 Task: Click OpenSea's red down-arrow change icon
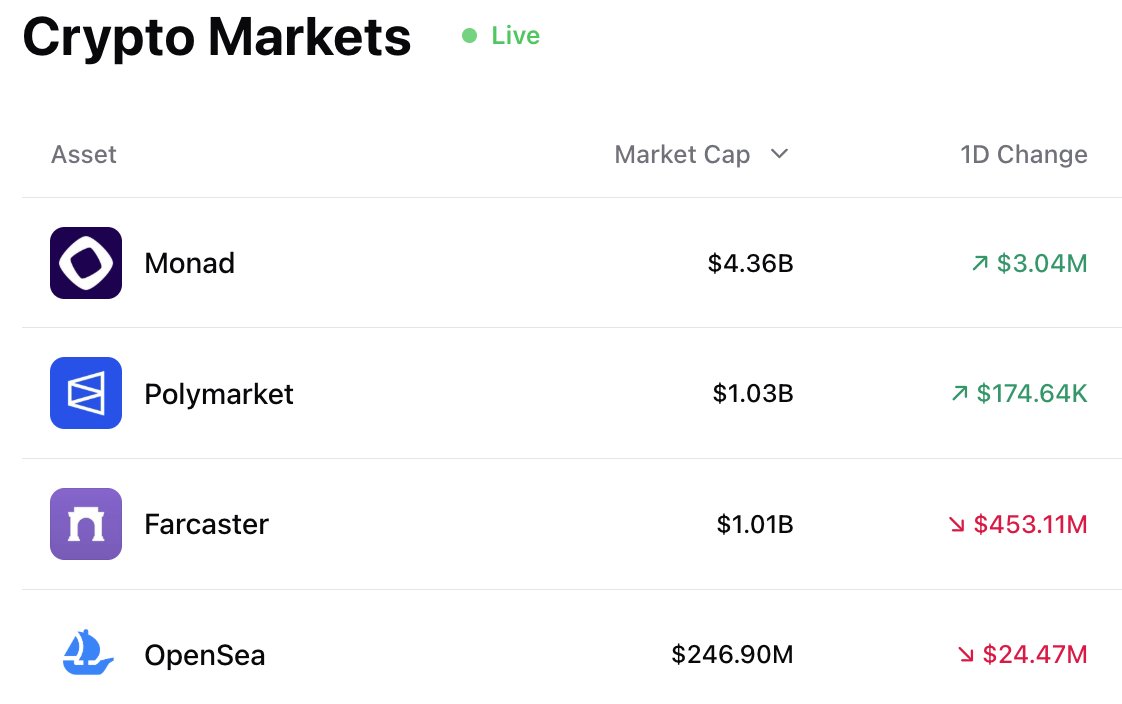(x=966, y=654)
